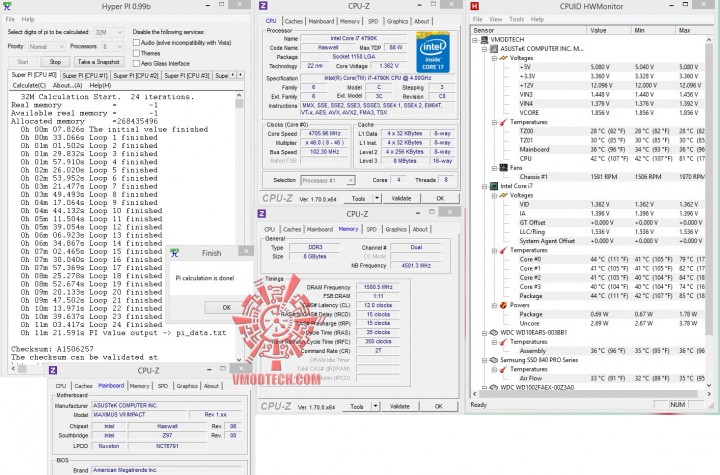Switch to Super PI [CPU #1] tab
720x475 pixels.
coord(84,75)
